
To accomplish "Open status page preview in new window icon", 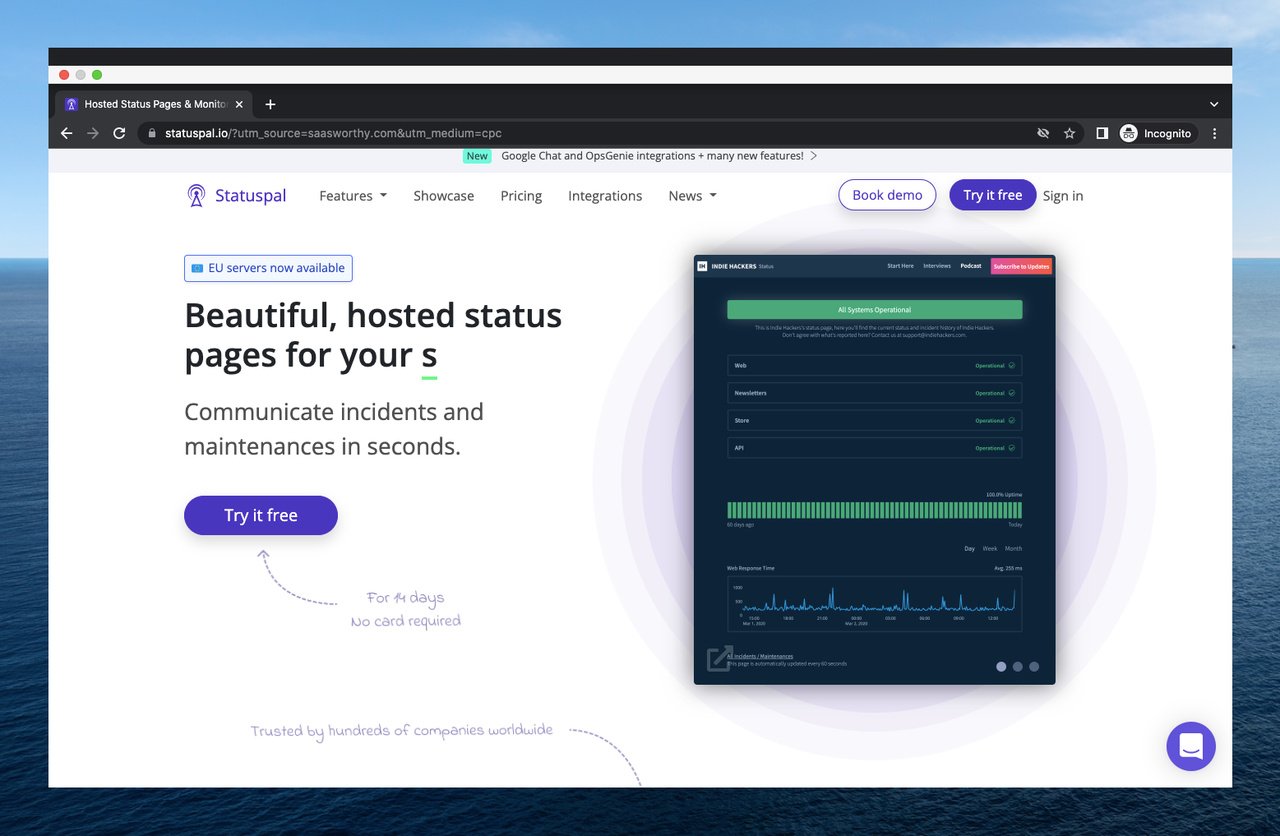I will pyautogui.click(x=719, y=659).
